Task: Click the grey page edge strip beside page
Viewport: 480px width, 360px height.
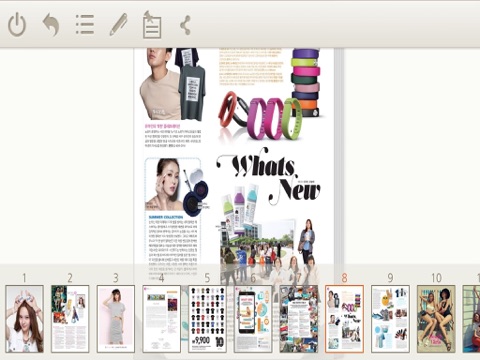Action: [338, 157]
